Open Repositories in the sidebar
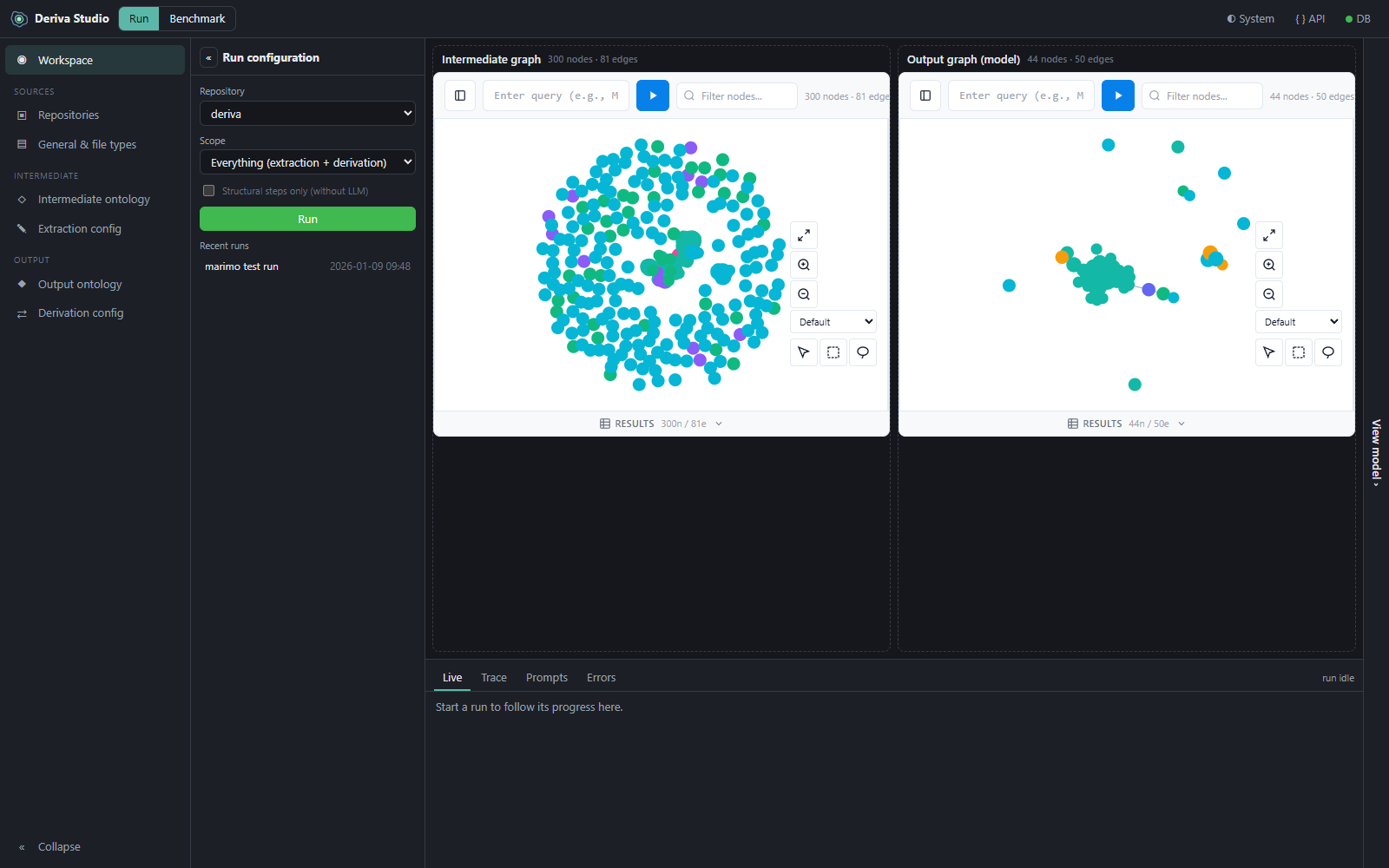Screen dimensions: 1389x868 (x=95, y=115)
